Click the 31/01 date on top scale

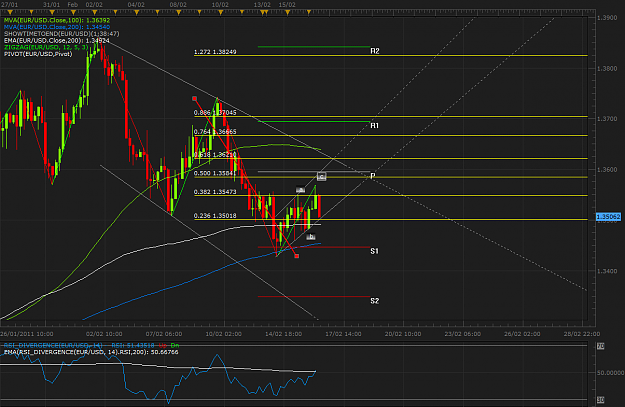click(51, 5)
